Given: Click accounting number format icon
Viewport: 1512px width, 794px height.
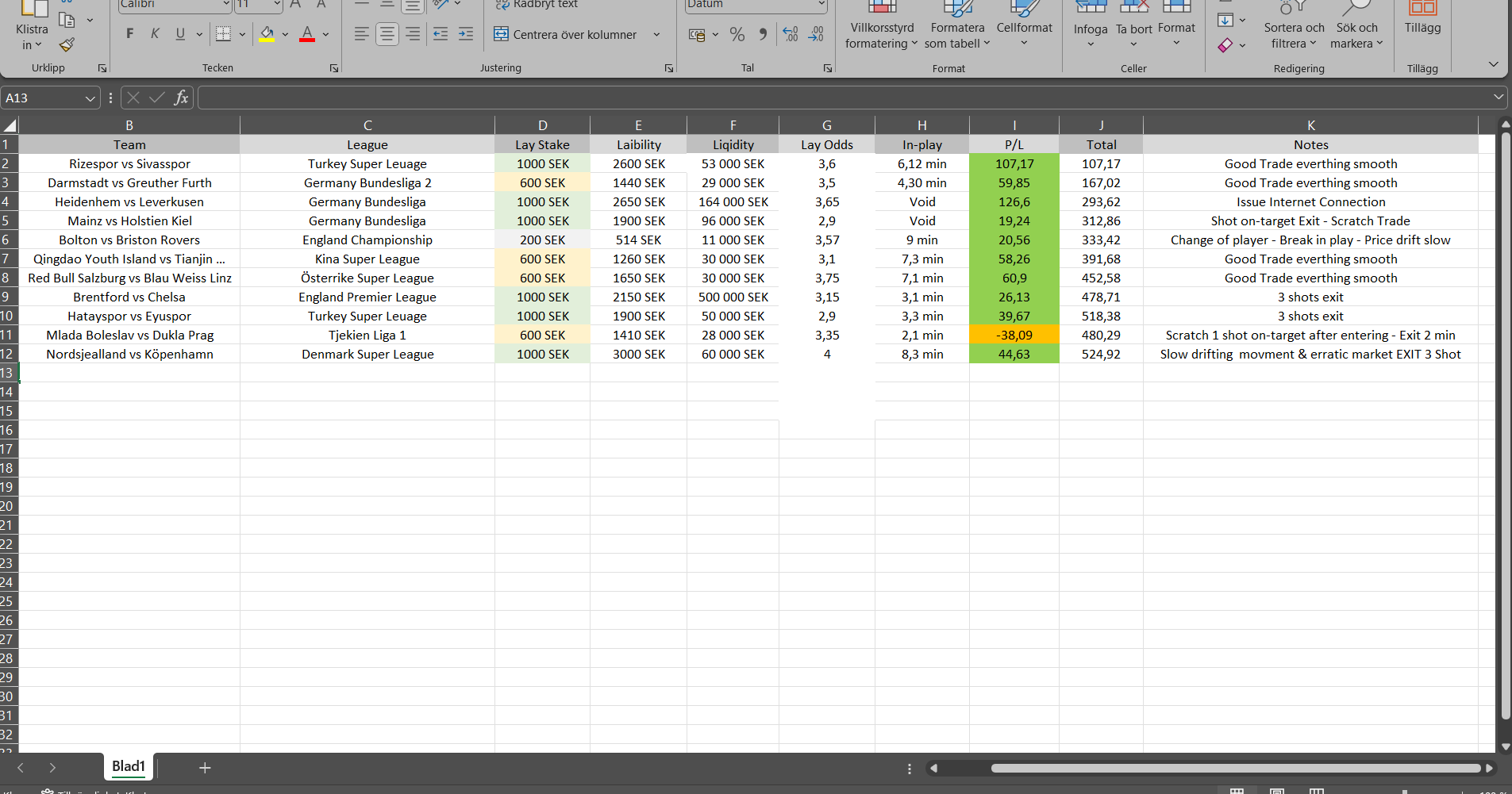Looking at the screenshot, I should [697, 34].
